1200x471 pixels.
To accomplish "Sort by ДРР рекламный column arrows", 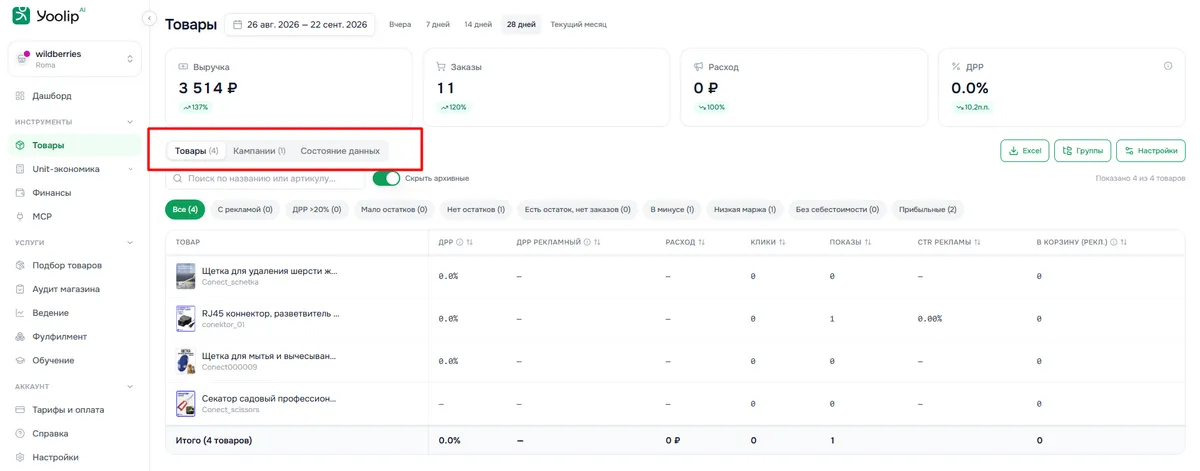I will pos(599,242).
